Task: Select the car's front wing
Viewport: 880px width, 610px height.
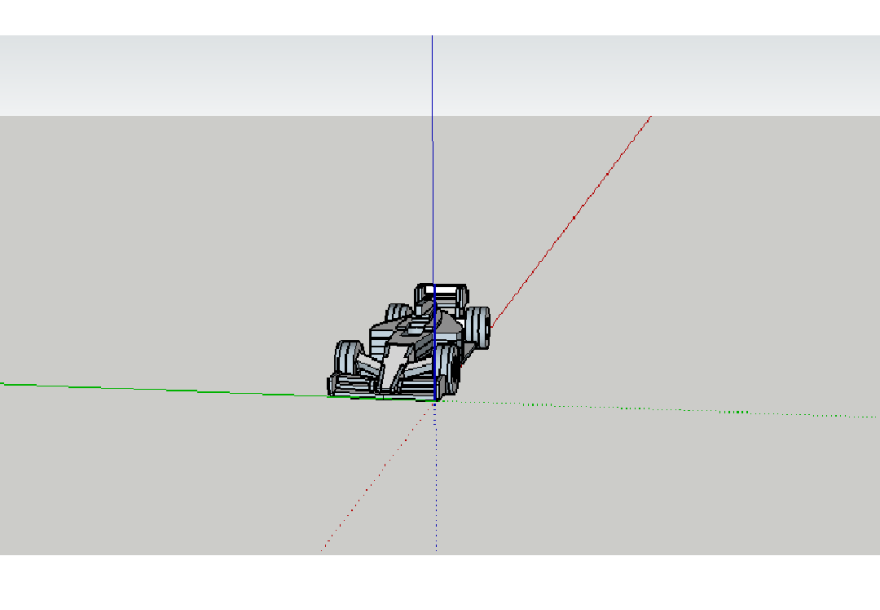Action: coord(387,386)
